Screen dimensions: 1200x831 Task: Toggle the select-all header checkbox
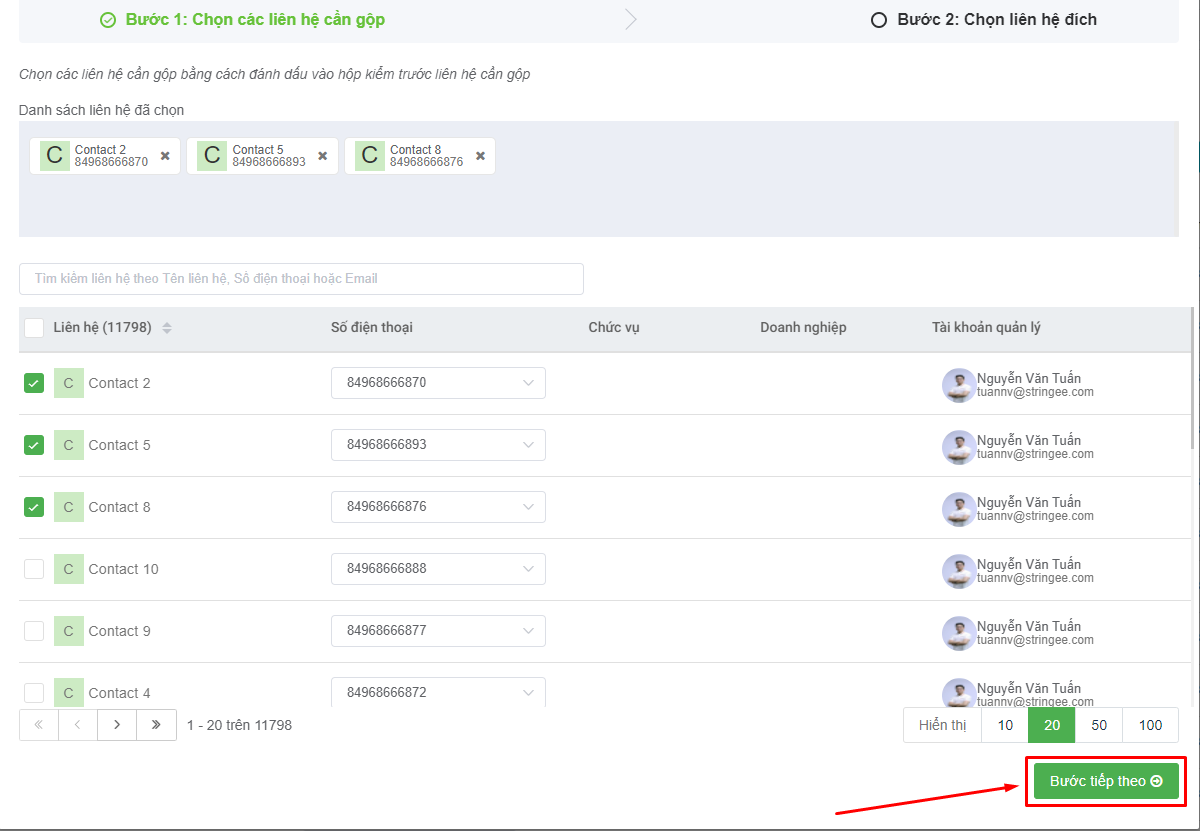34,328
